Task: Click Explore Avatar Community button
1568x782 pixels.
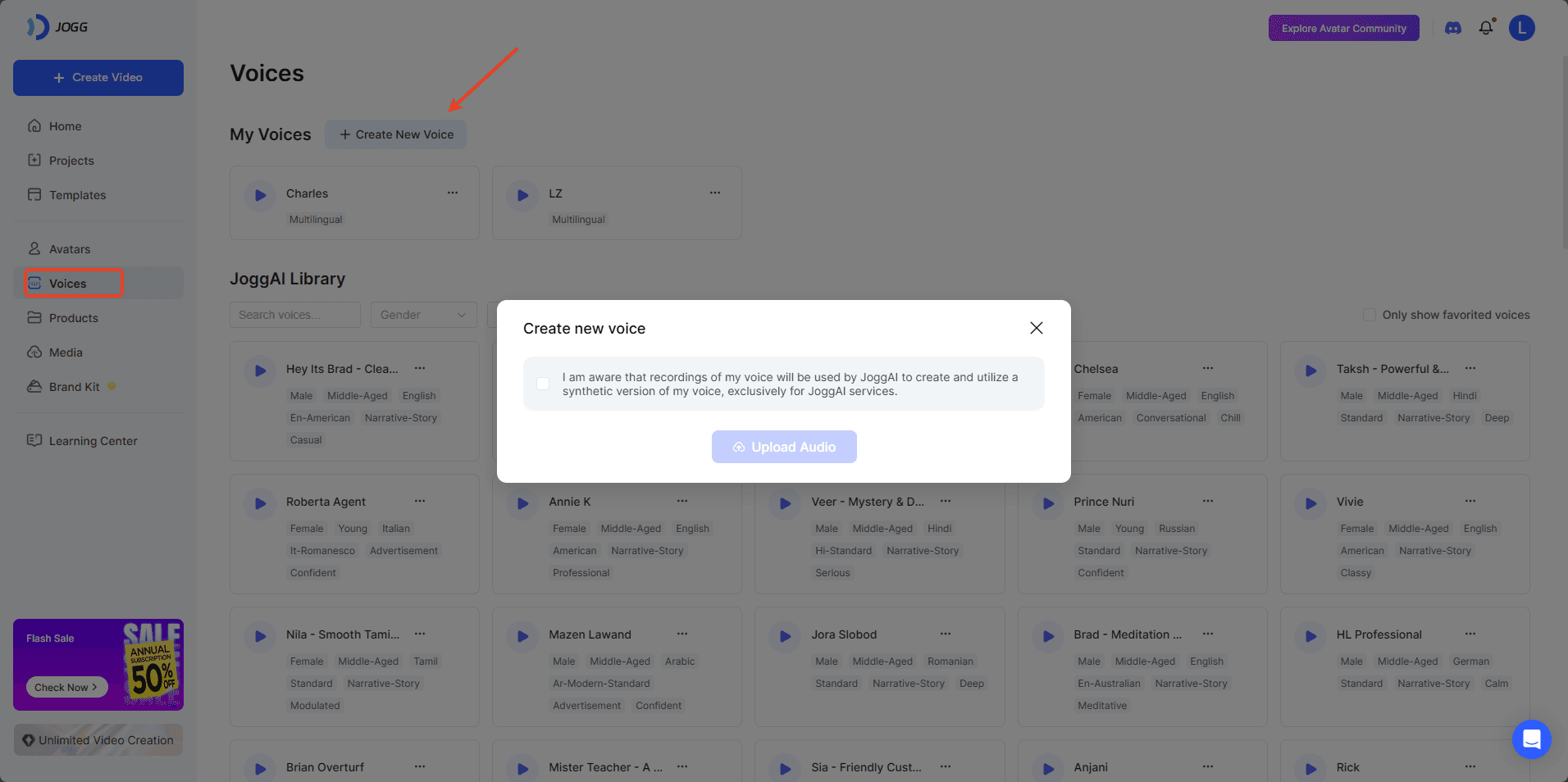Action: (x=1344, y=28)
